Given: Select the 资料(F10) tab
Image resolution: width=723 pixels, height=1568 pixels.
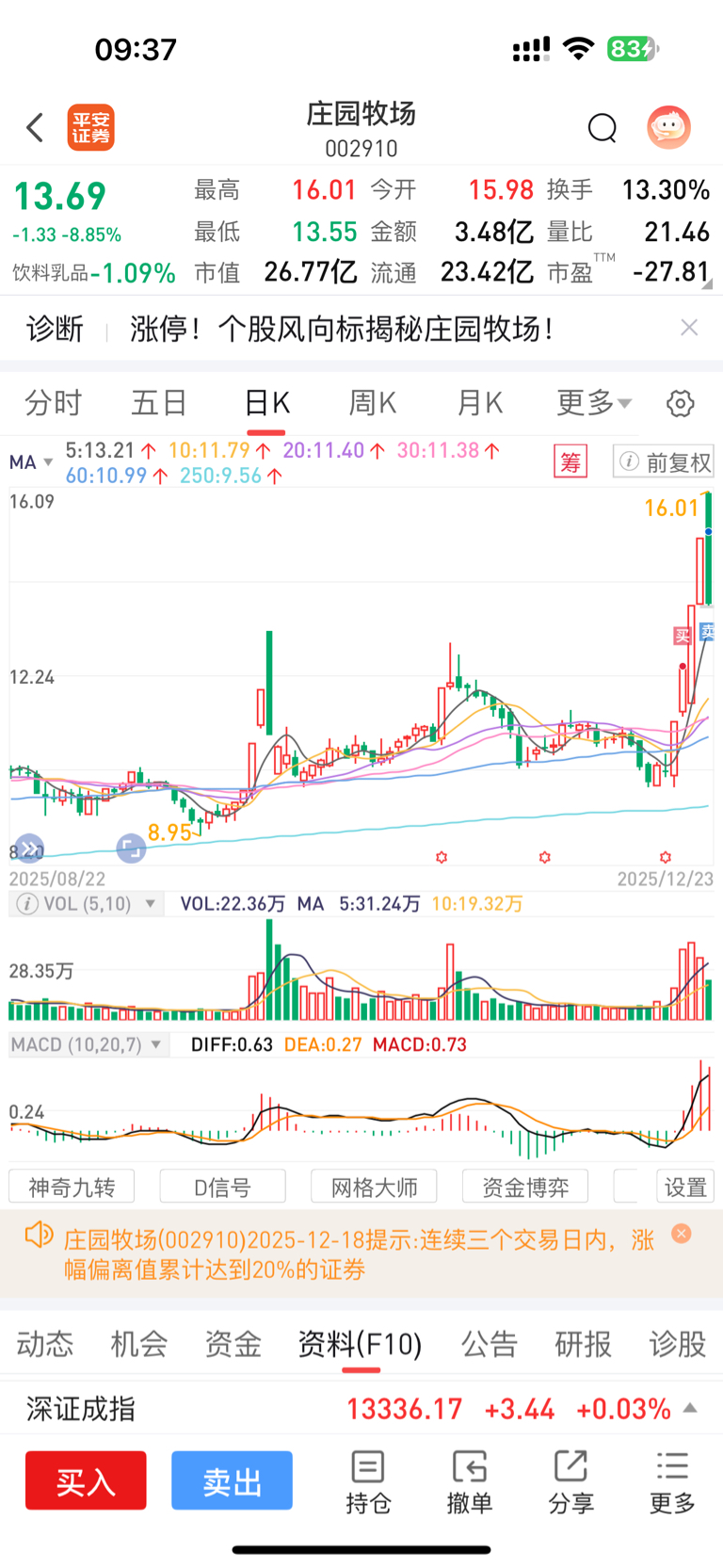Looking at the screenshot, I should pyautogui.click(x=361, y=1344).
